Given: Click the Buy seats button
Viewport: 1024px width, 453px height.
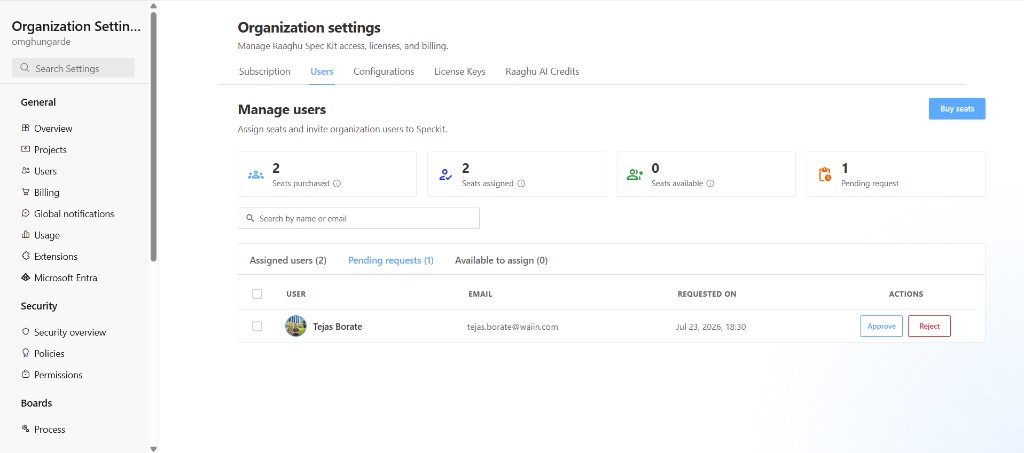Looking at the screenshot, I should (x=957, y=109).
